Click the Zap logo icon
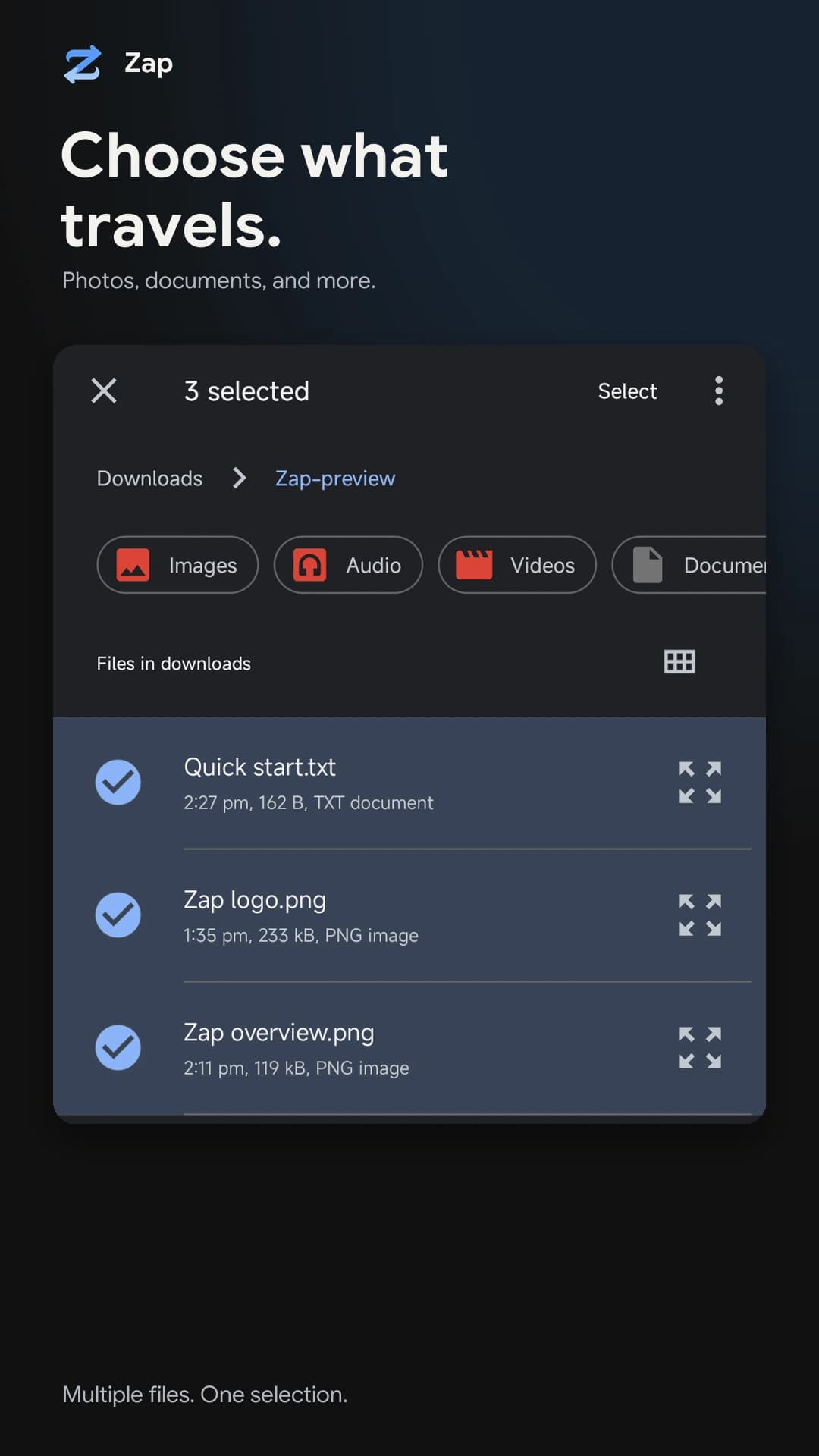This screenshot has width=819, height=1456. [x=83, y=64]
